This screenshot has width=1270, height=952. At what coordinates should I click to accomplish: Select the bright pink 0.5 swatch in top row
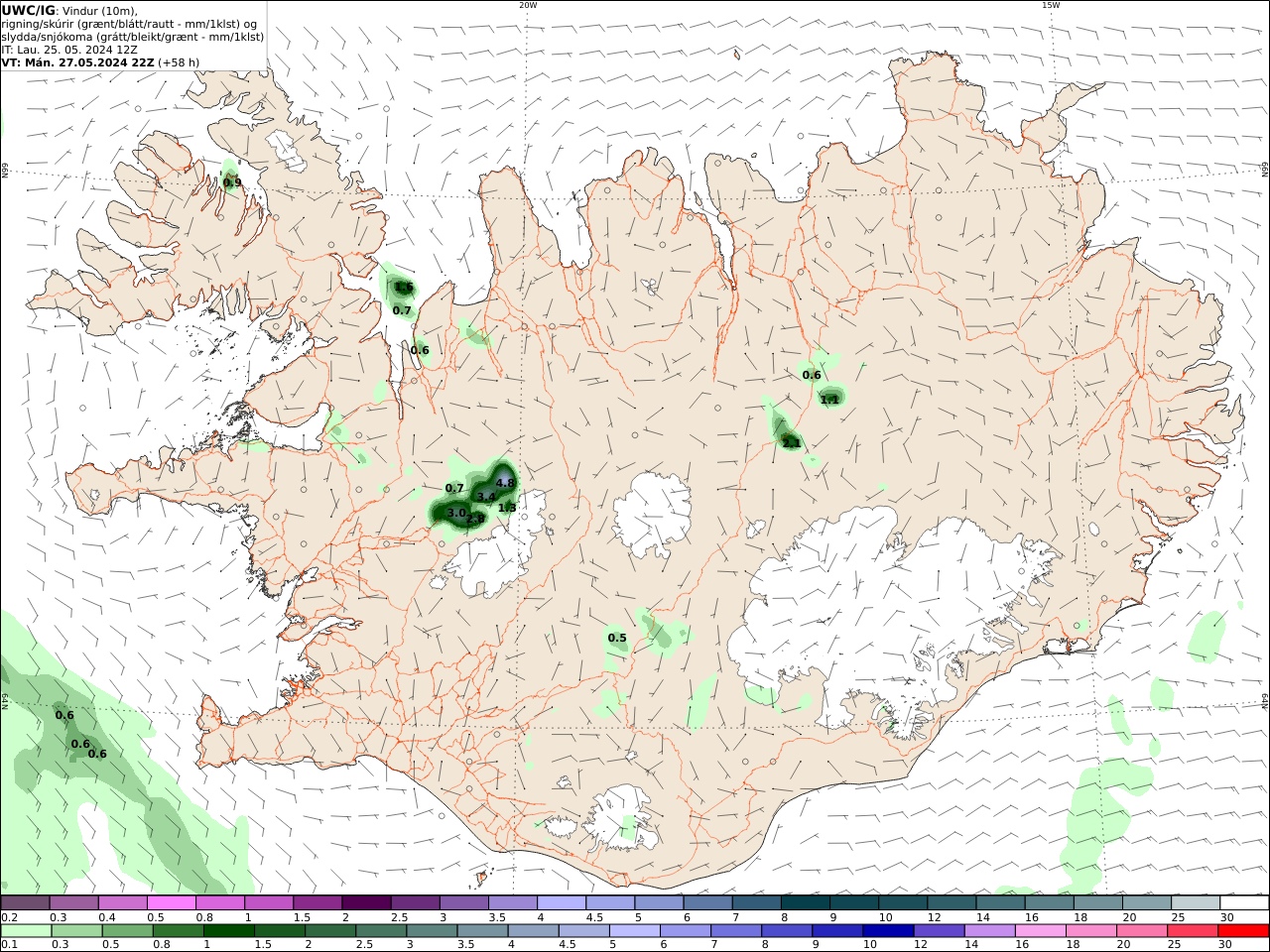(171, 902)
